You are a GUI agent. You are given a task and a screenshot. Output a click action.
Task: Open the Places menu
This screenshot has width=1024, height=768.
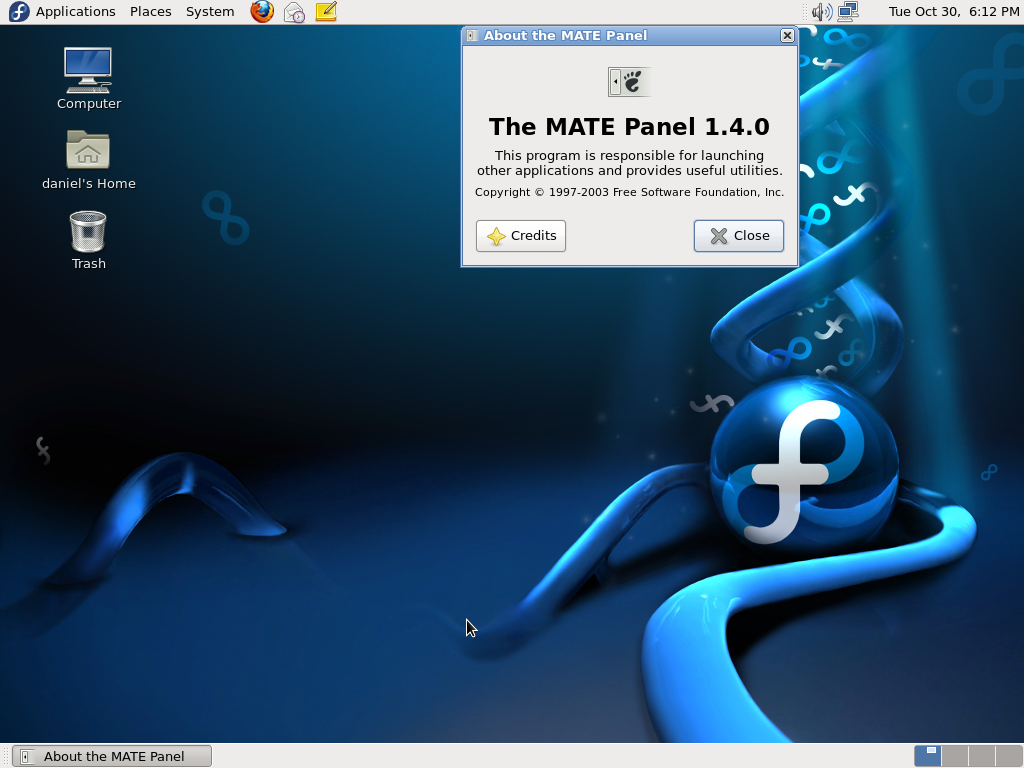point(150,11)
